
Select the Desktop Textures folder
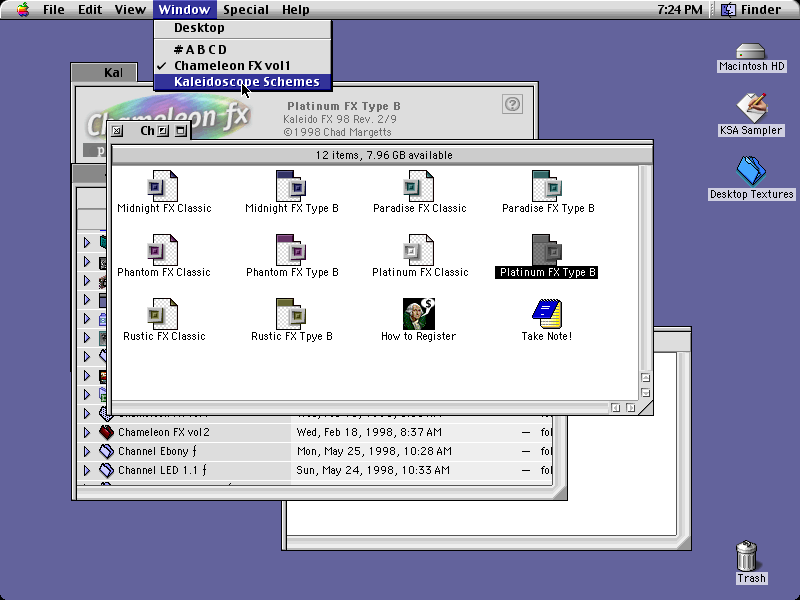point(751,171)
